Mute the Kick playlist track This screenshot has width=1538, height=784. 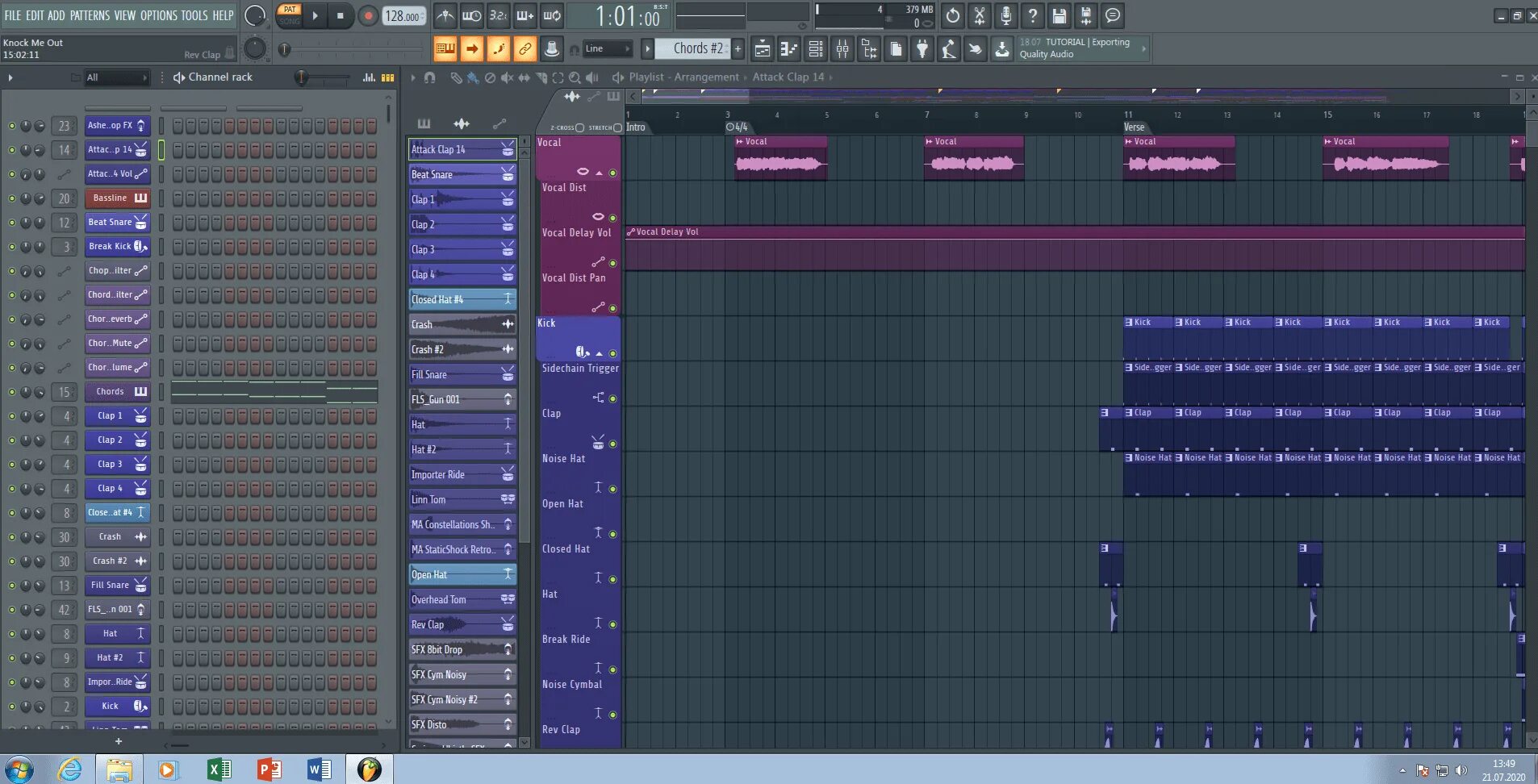pyautogui.click(x=612, y=353)
